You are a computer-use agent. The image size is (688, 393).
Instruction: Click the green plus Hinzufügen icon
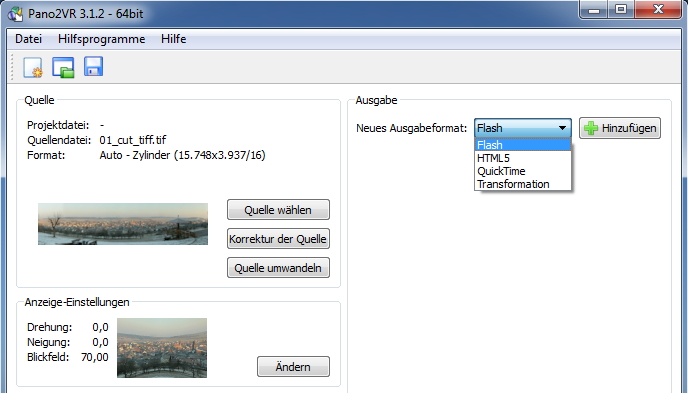coord(591,128)
